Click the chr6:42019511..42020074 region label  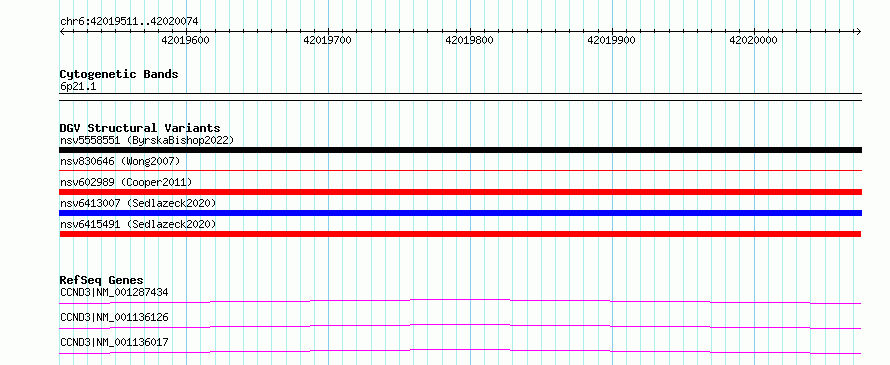click(129, 22)
